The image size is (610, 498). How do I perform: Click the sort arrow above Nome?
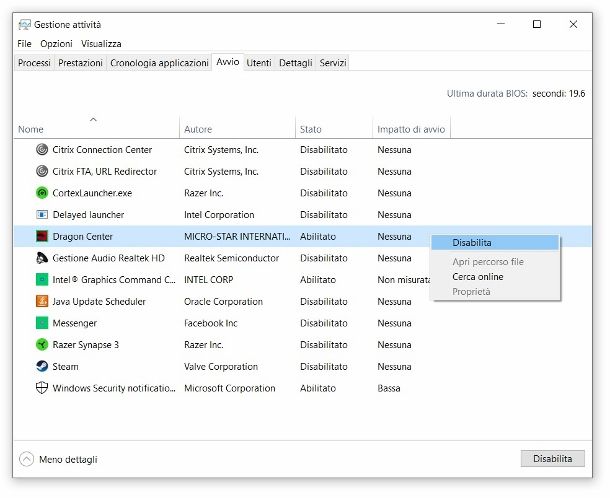click(93, 119)
